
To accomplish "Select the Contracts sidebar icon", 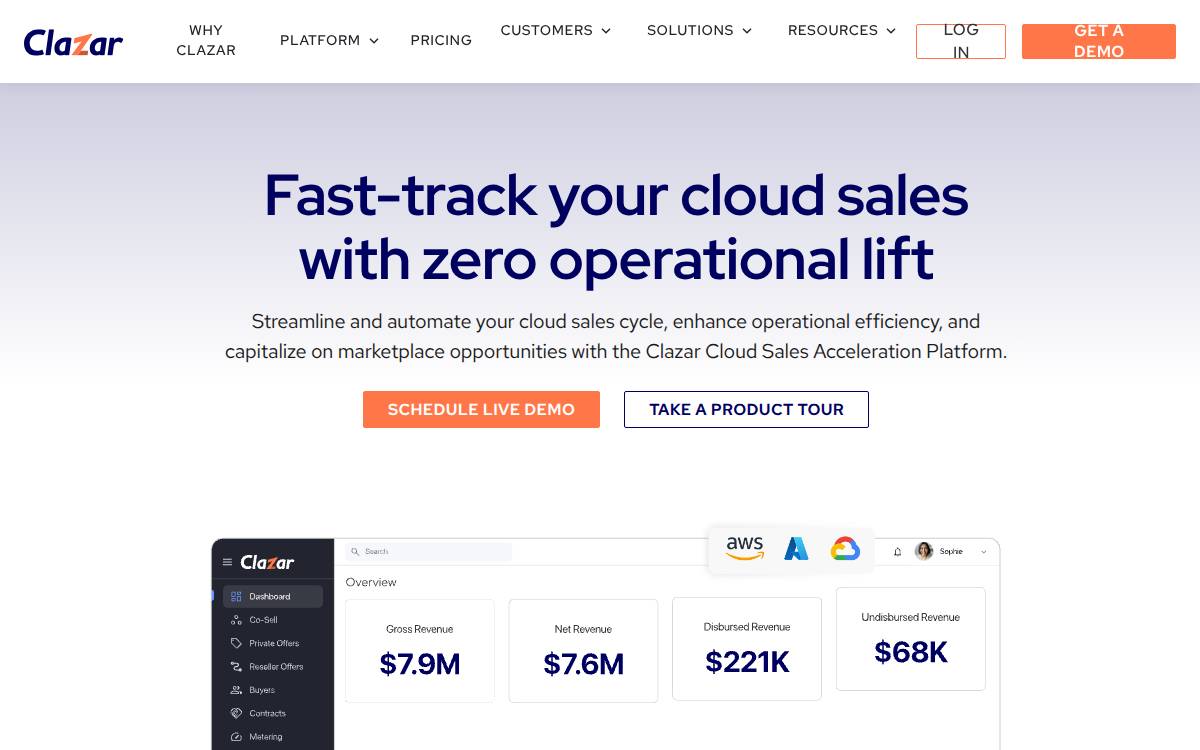I will coord(236,713).
